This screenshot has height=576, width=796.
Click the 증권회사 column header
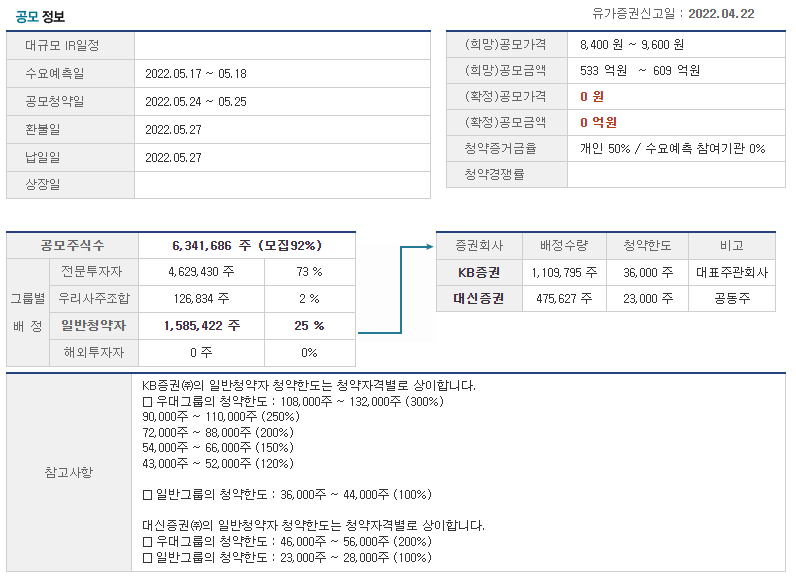click(479, 246)
